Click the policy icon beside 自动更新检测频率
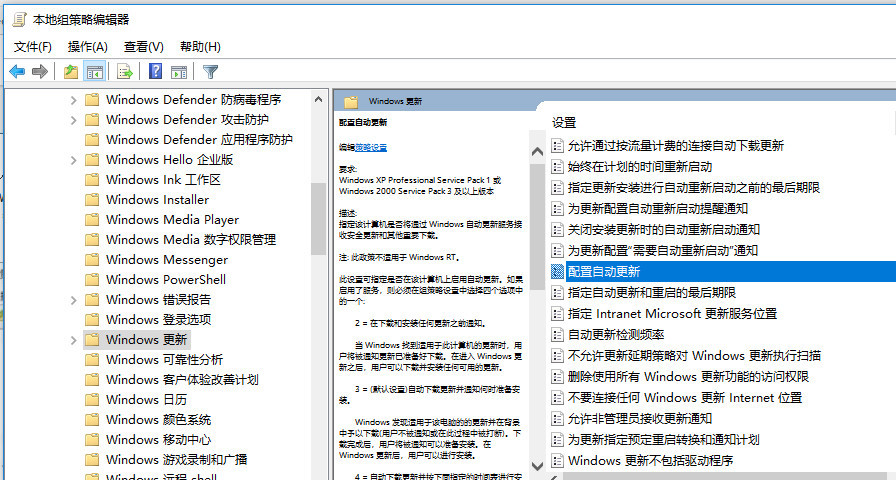This screenshot has width=896, height=480. pos(557,334)
